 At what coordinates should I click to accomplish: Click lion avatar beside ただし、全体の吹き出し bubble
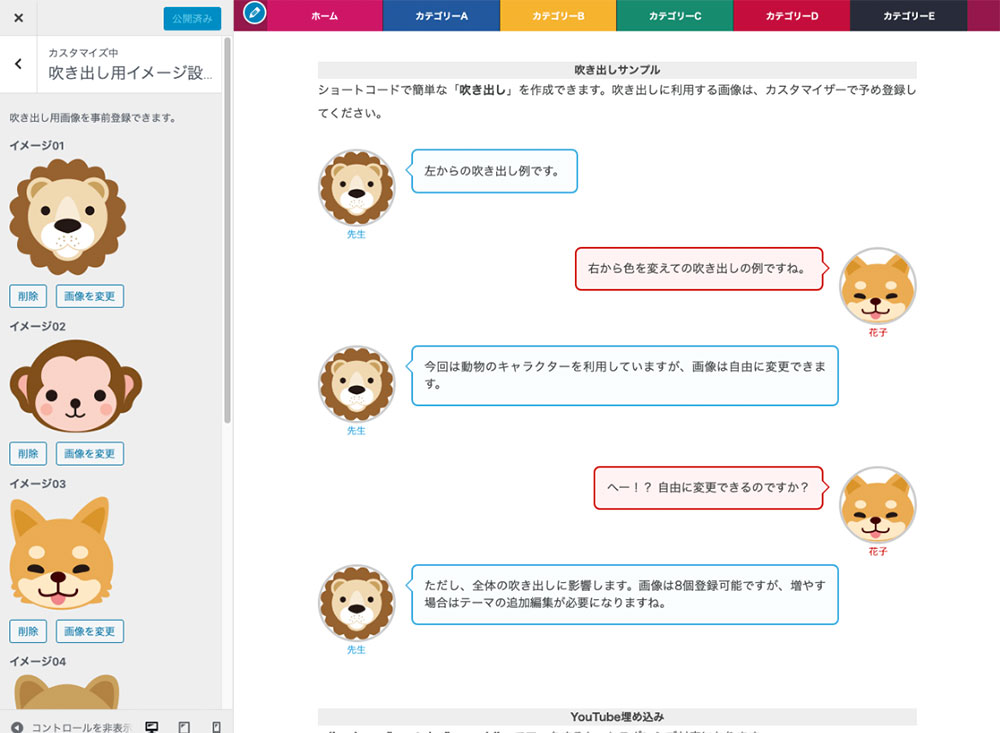(x=357, y=603)
